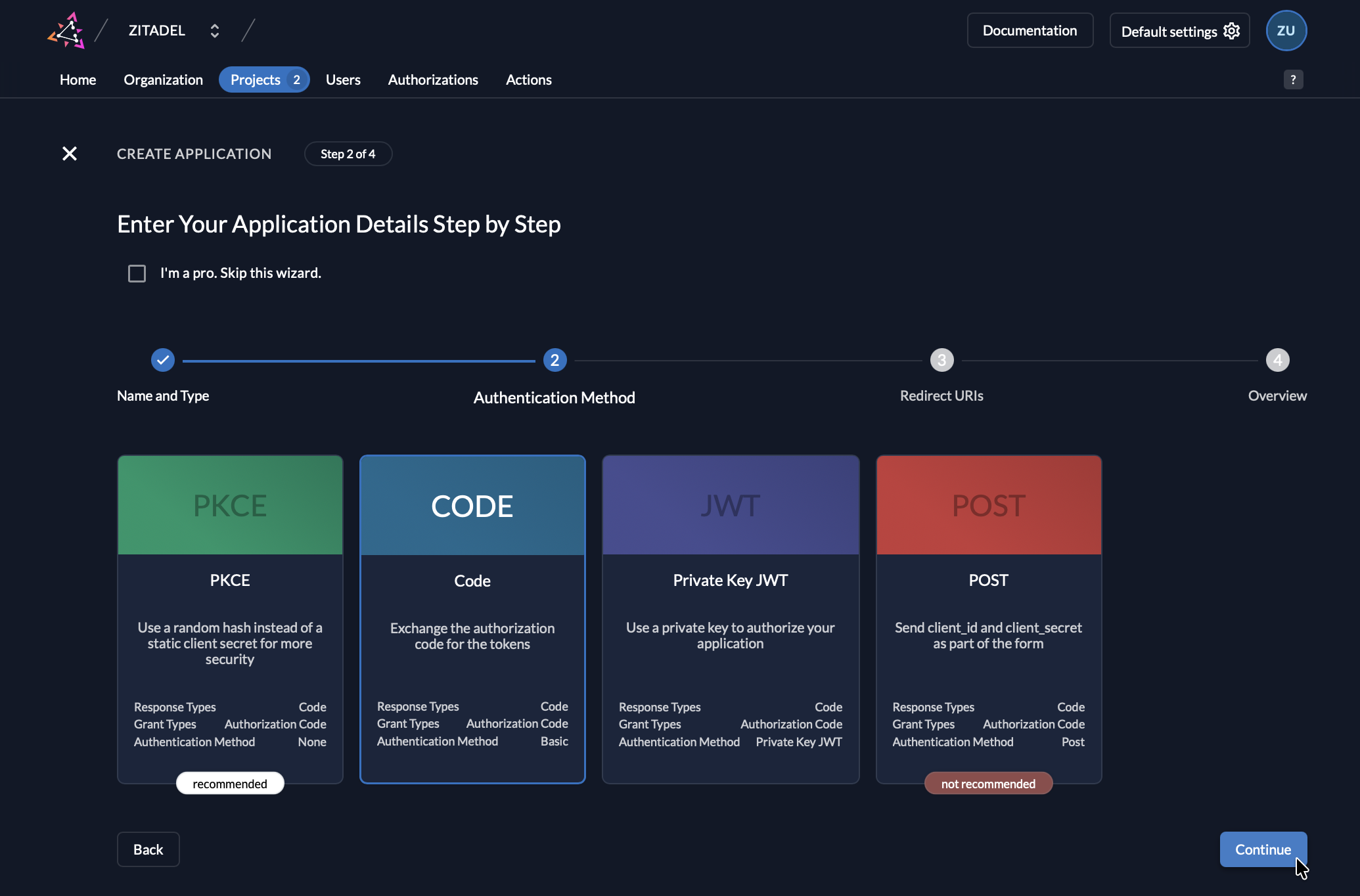The image size is (1360, 896).
Task: Click the Continue button
Action: 1262,849
